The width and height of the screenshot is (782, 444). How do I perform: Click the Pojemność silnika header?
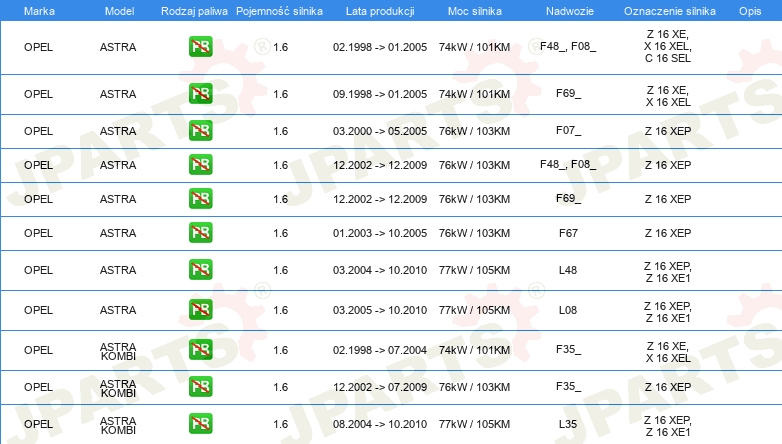point(279,11)
